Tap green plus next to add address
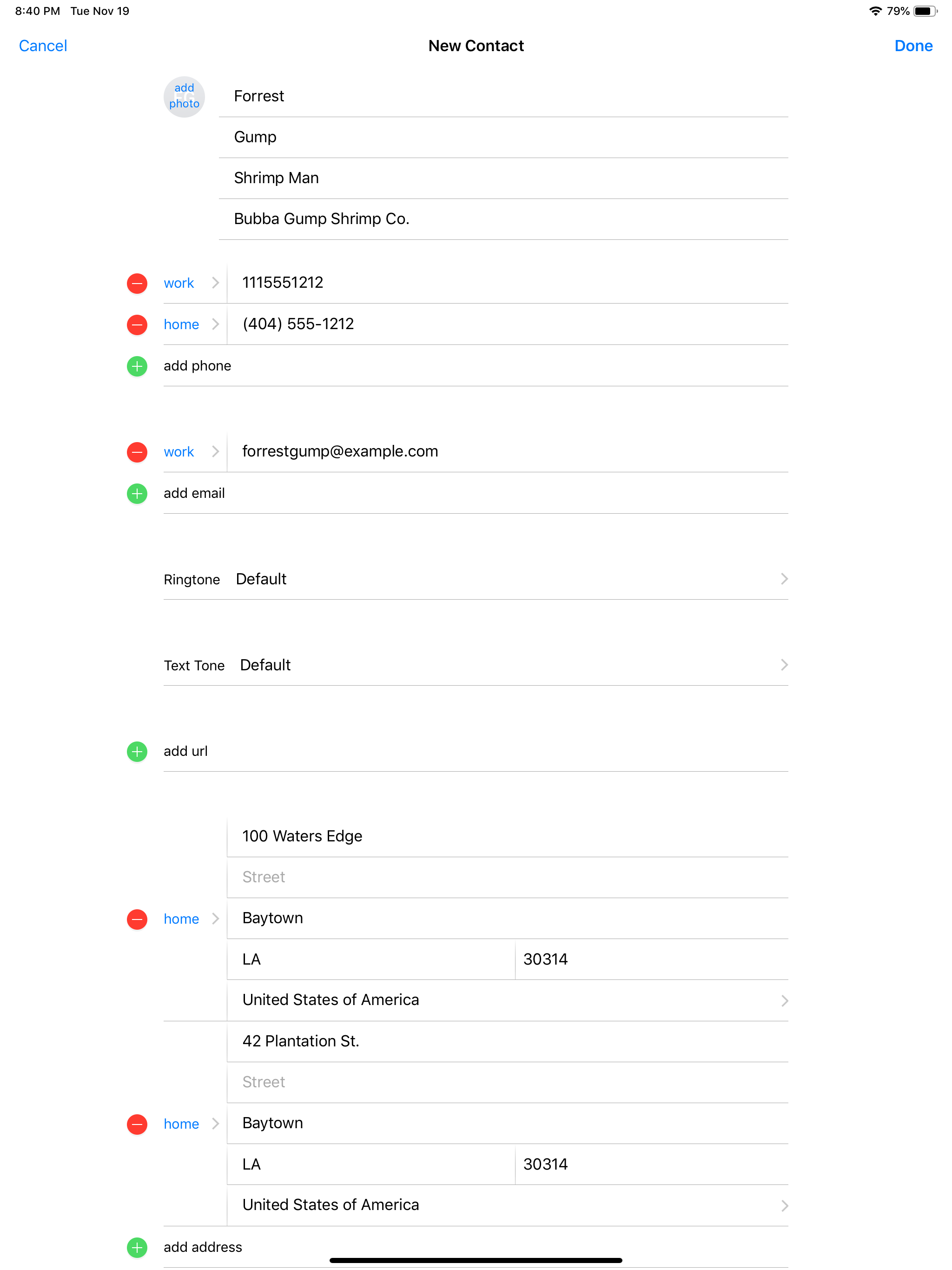The width and height of the screenshot is (952, 1270). [x=137, y=1247]
